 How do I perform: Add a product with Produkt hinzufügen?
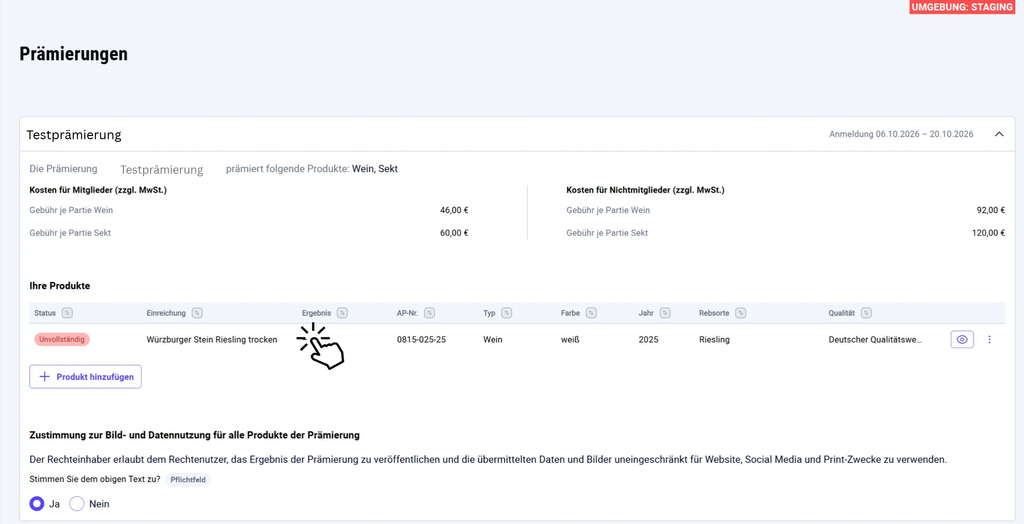point(86,377)
